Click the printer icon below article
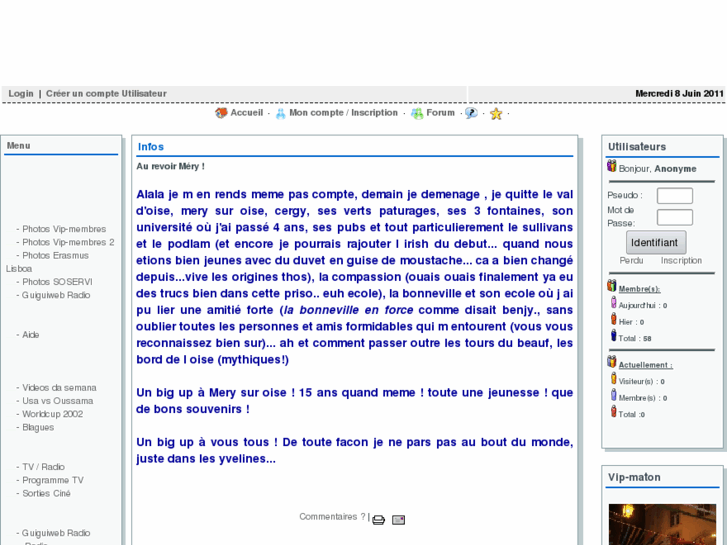The image size is (727, 545). [x=378, y=520]
